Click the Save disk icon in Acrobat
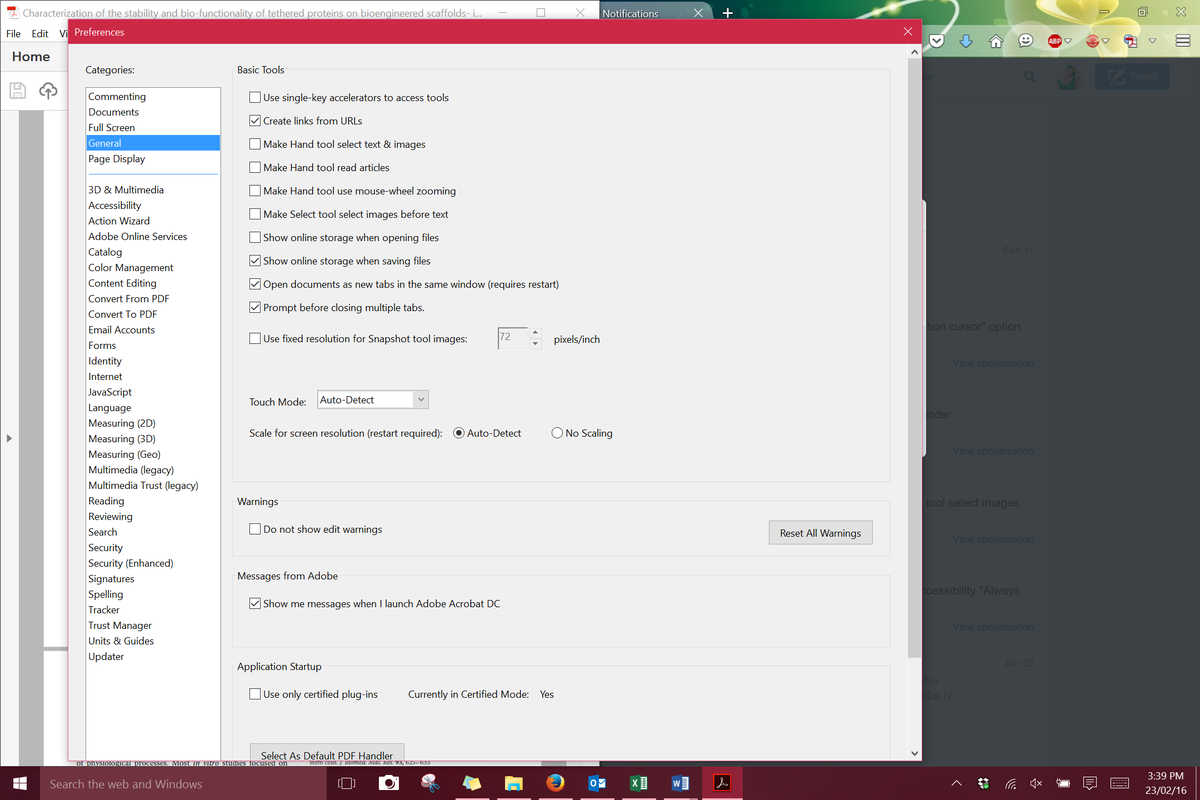Viewport: 1200px width, 800px height. pyautogui.click(x=17, y=90)
